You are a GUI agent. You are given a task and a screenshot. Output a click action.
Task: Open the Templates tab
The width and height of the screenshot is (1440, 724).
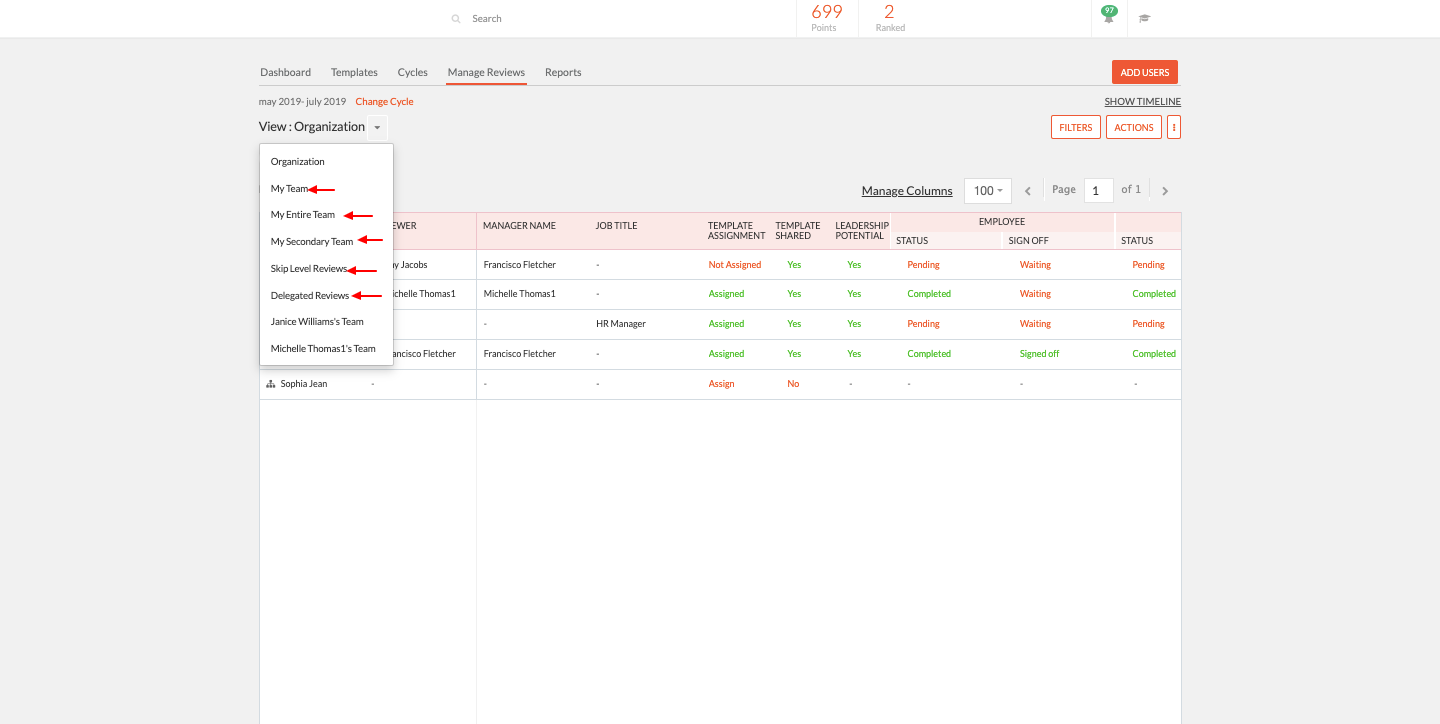(354, 72)
